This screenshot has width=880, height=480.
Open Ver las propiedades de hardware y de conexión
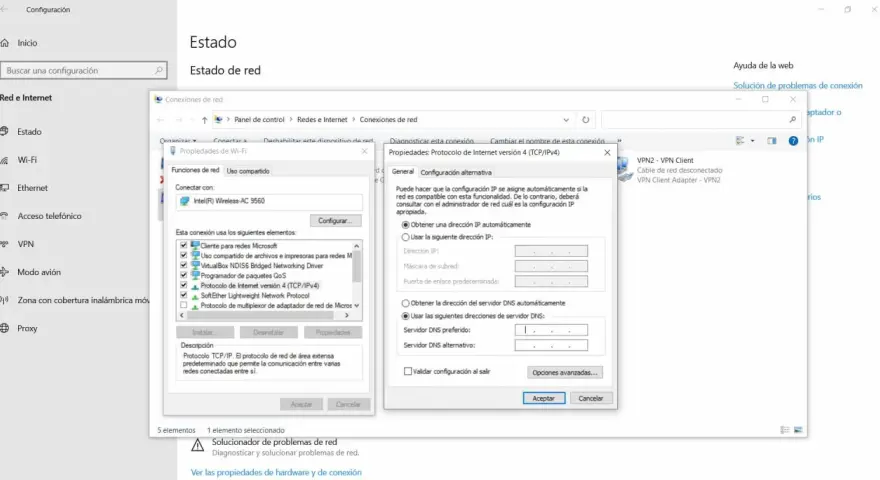276,472
